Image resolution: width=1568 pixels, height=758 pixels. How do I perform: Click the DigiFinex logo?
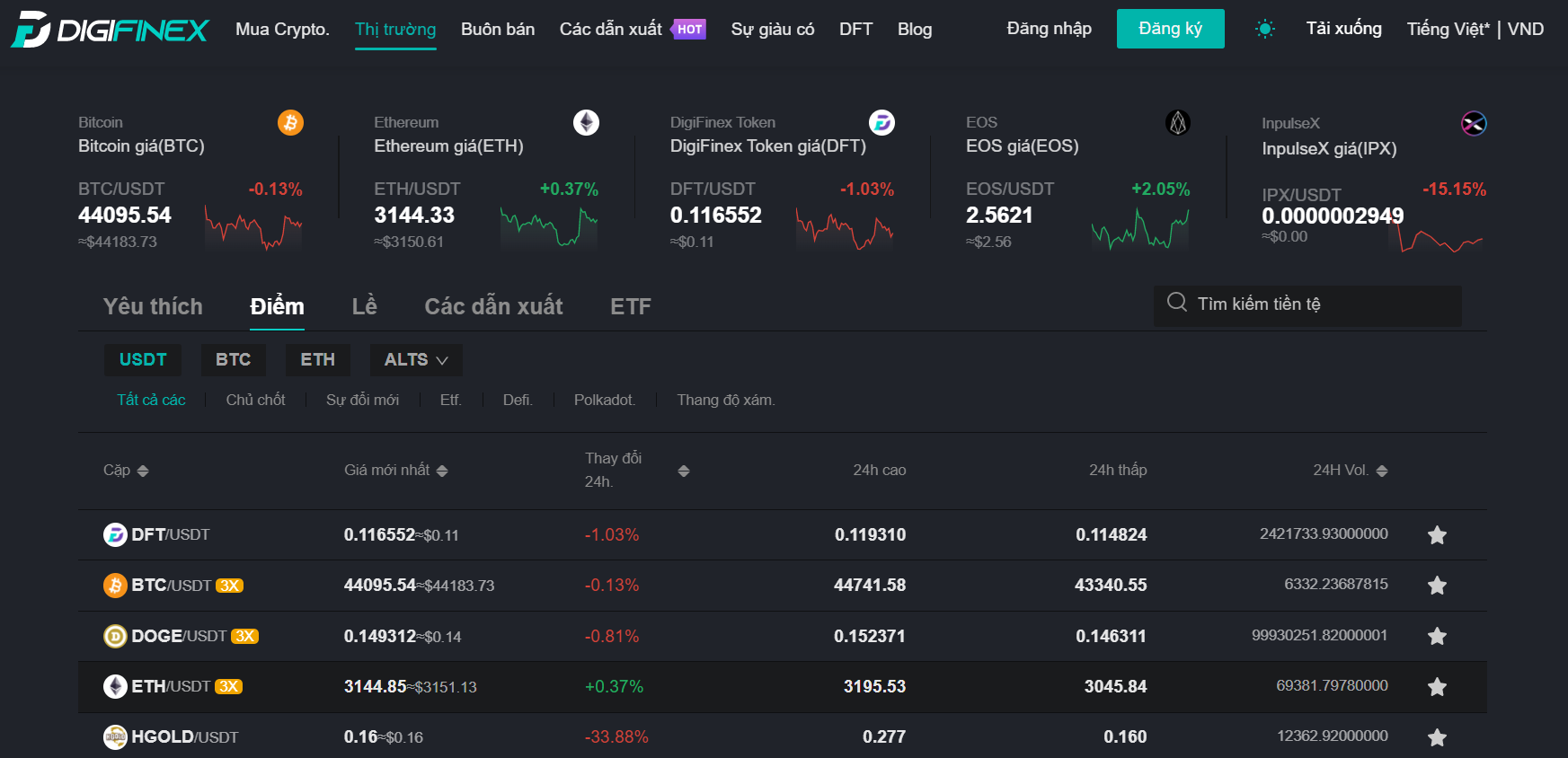pos(110,30)
